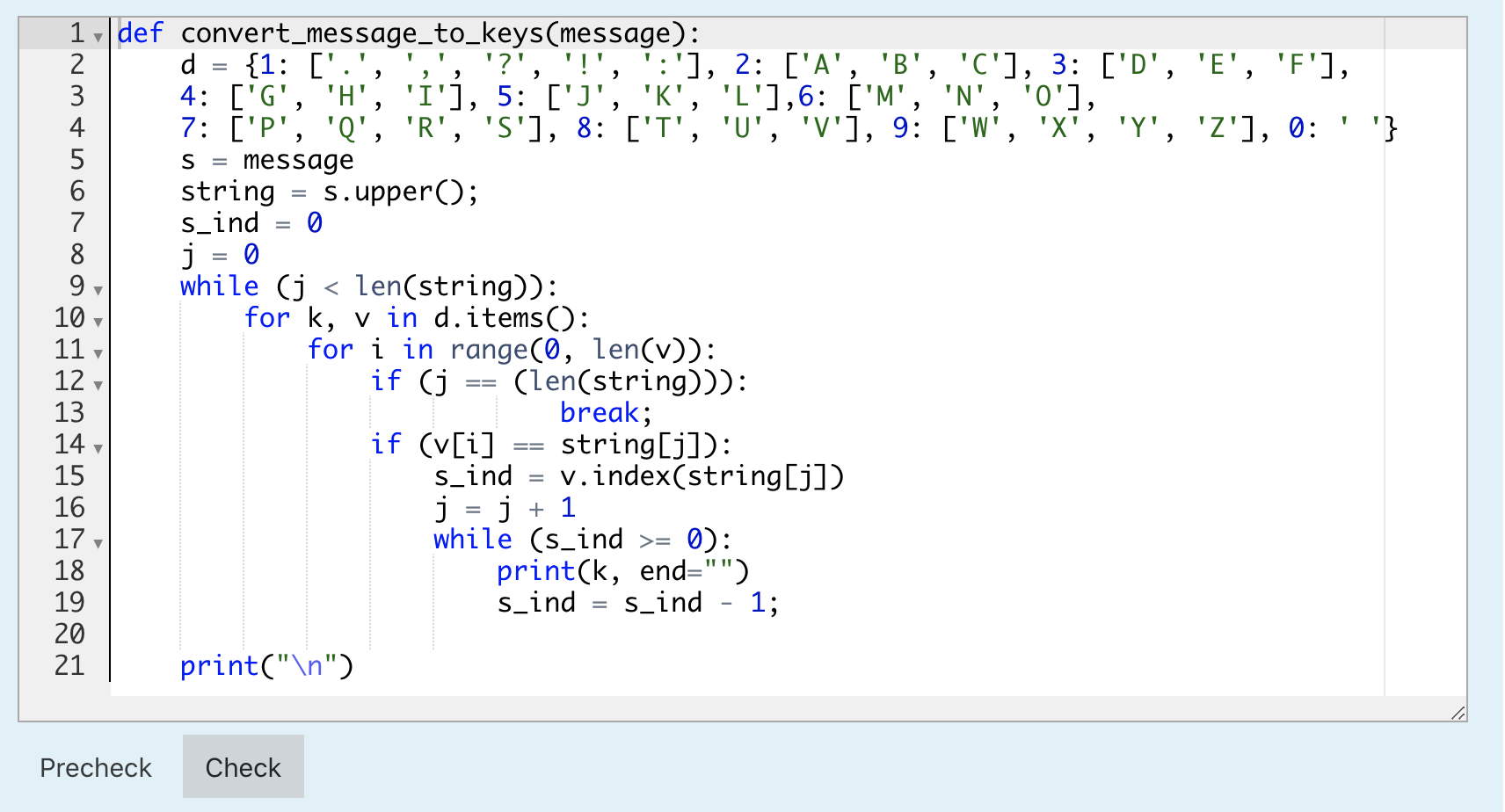
Task: Collapse the function definition fold arrow on line 1
Action: tap(98, 37)
